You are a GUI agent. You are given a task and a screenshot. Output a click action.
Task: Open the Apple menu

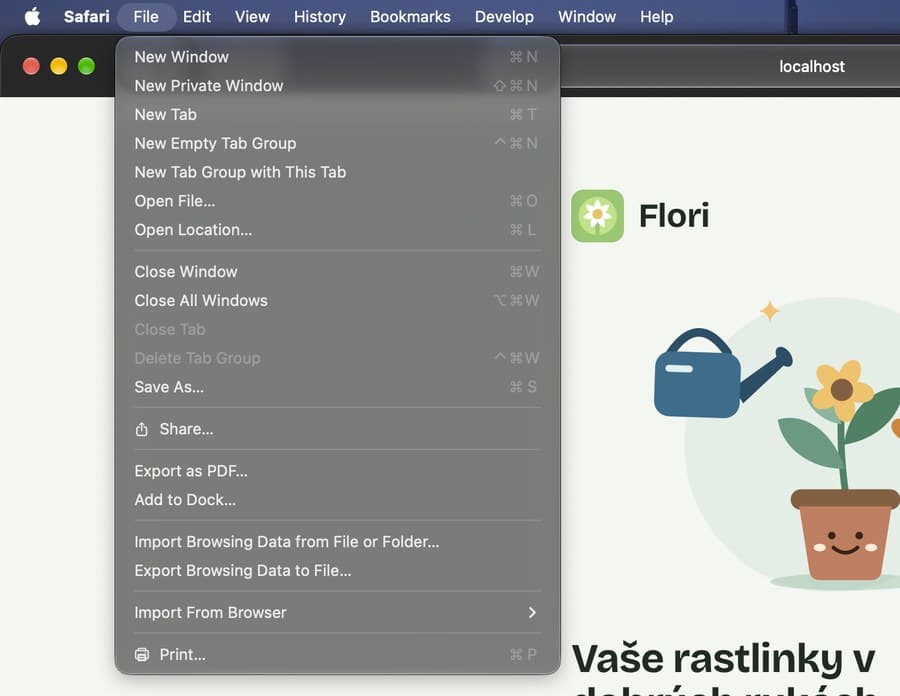[33, 17]
